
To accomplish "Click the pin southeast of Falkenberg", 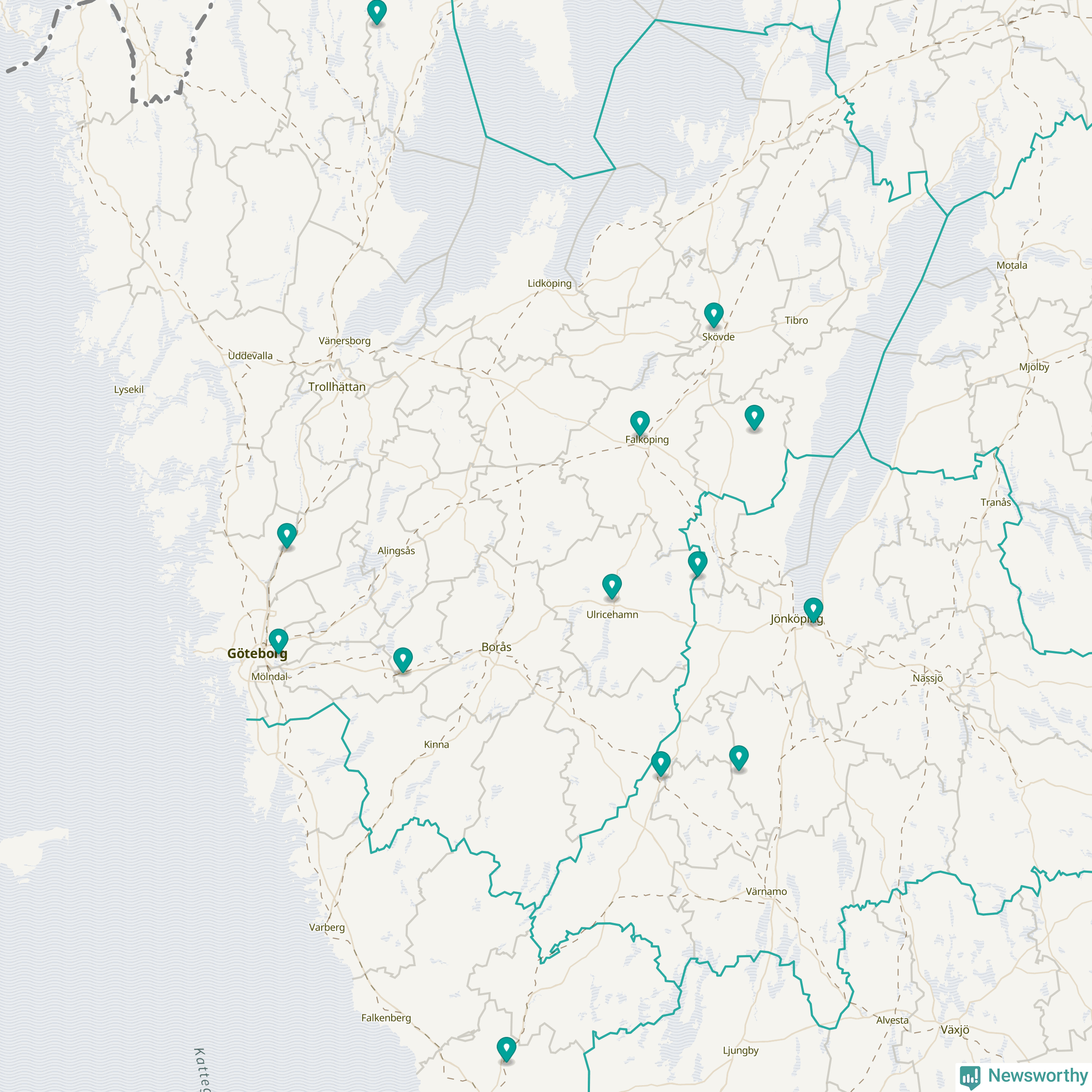I will pos(506,1048).
